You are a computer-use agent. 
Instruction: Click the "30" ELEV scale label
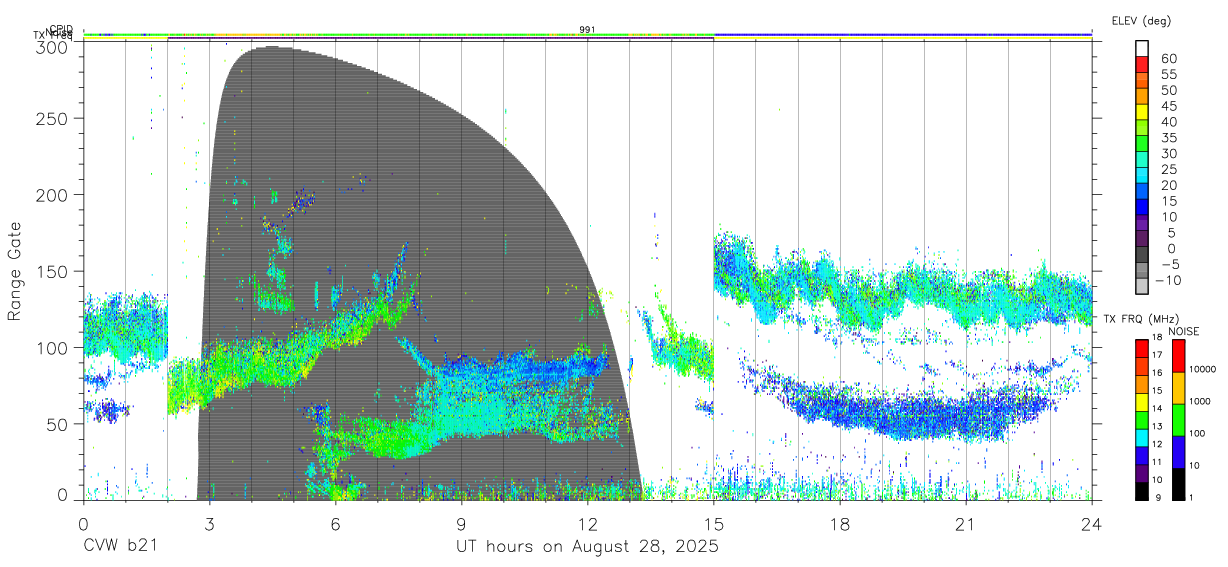coord(1169,153)
